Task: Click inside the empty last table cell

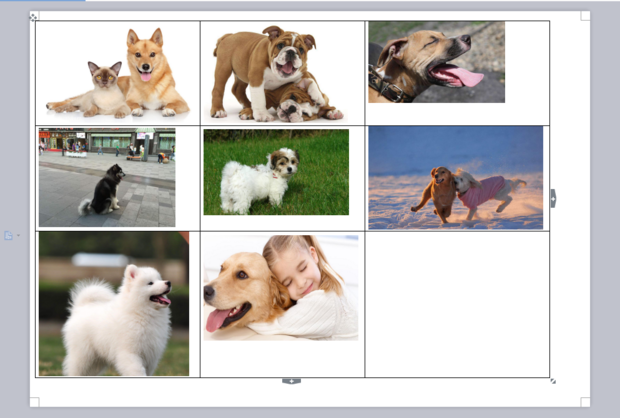Action: [457, 304]
